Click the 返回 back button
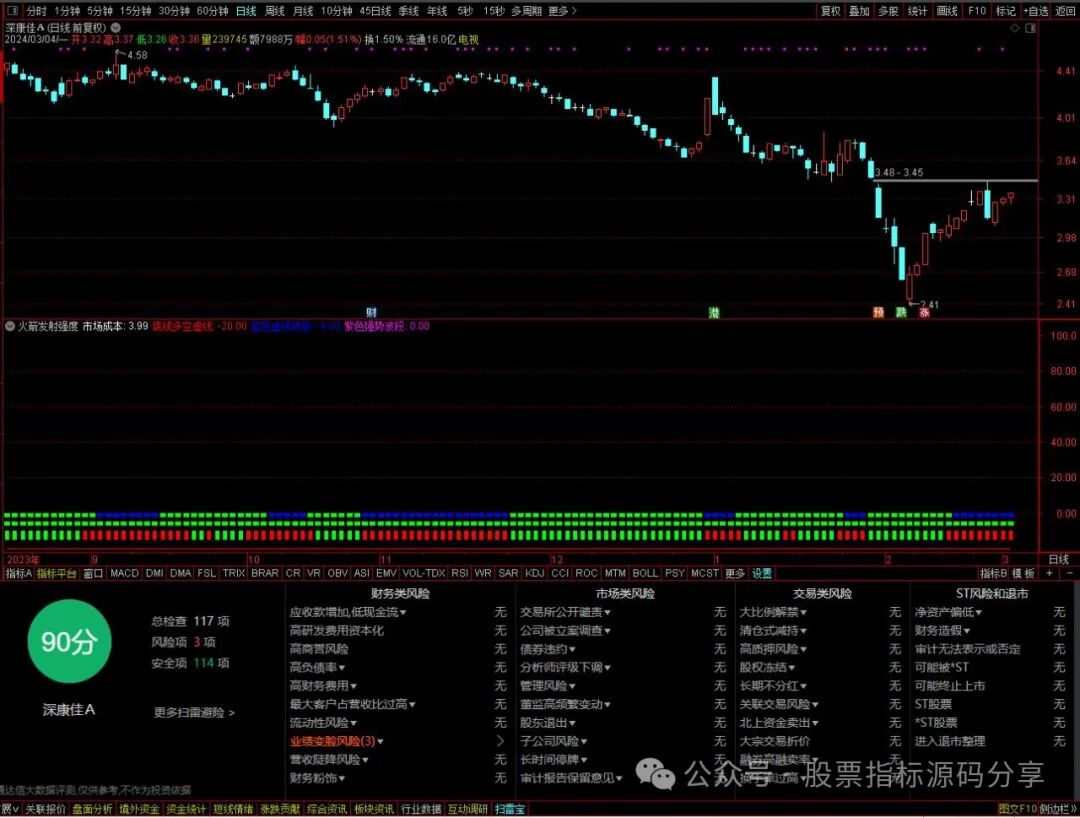1080x818 pixels. point(1066,11)
